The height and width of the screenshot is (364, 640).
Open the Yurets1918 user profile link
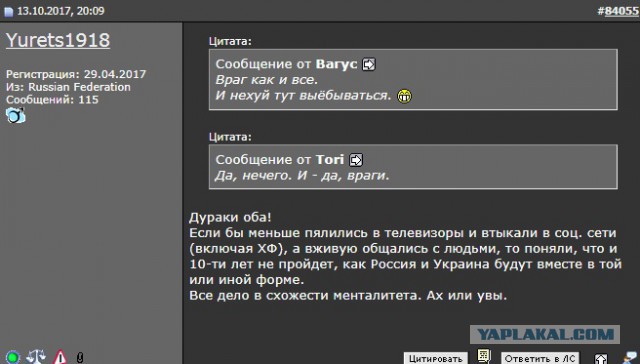(x=58, y=40)
